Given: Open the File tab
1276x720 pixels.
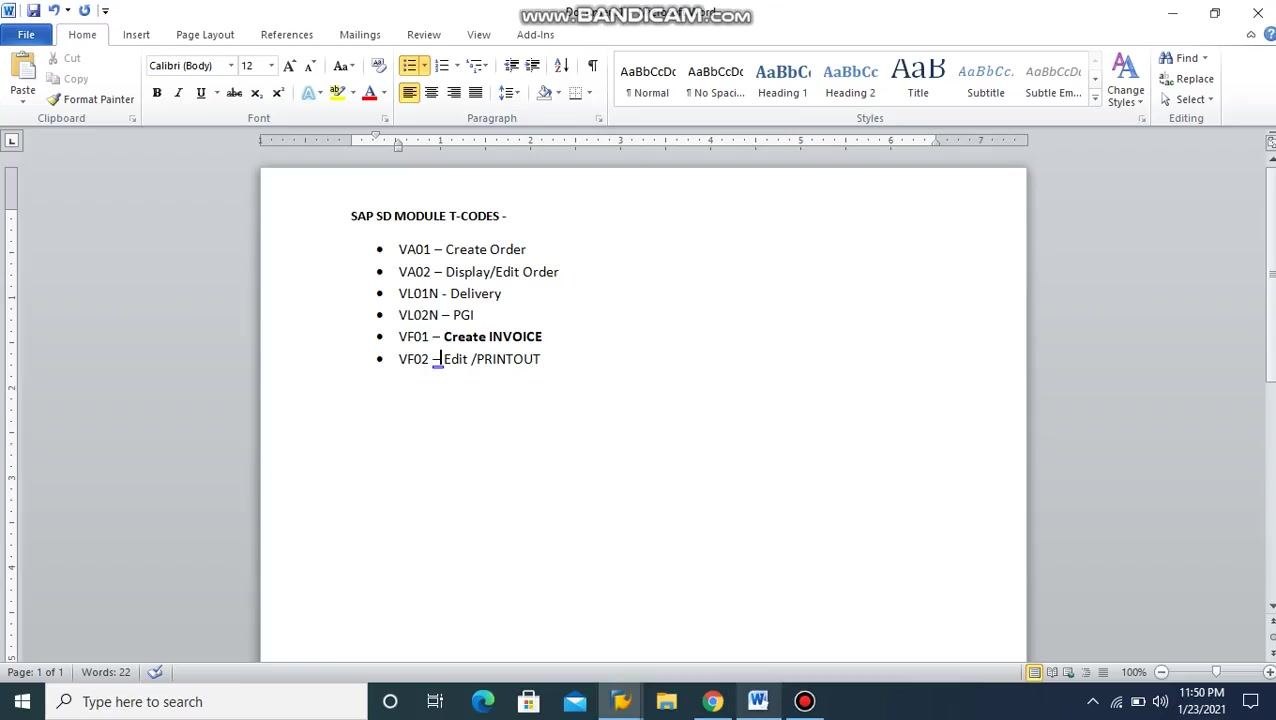Looking at the screenshot, I should click(x=26, y=35).
